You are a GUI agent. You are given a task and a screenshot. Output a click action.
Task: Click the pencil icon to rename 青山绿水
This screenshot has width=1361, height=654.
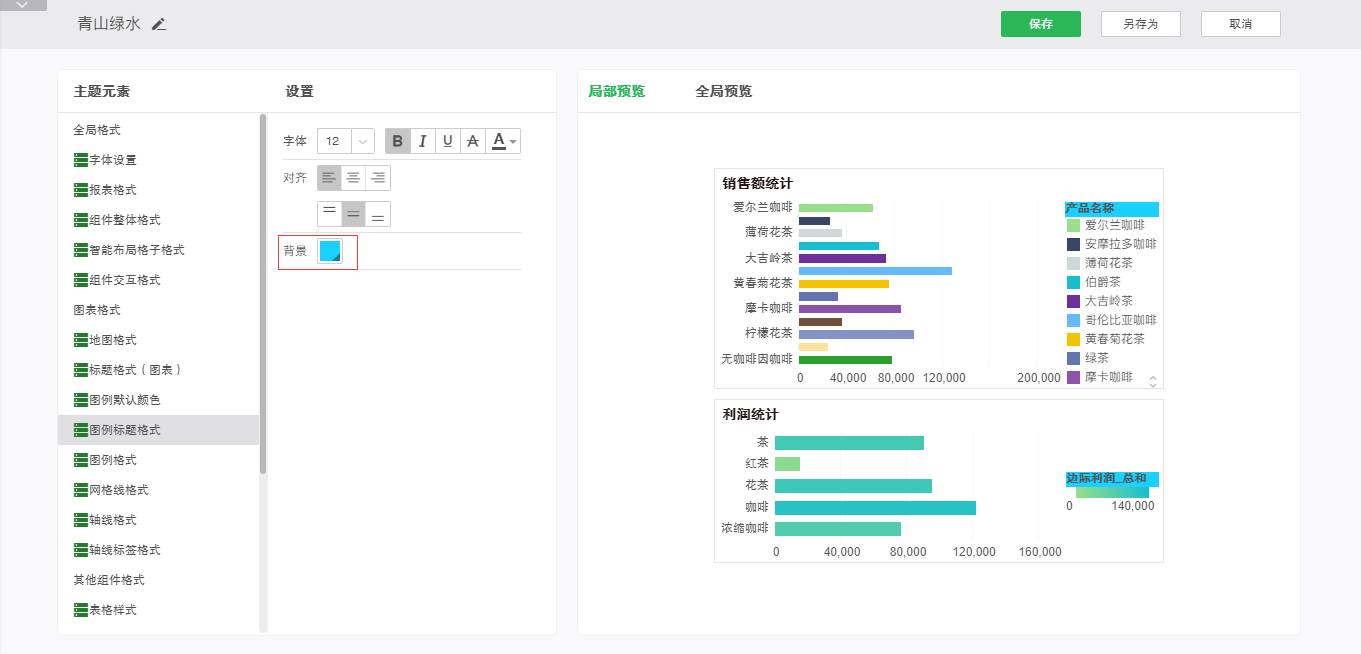(x=159, y=24)
